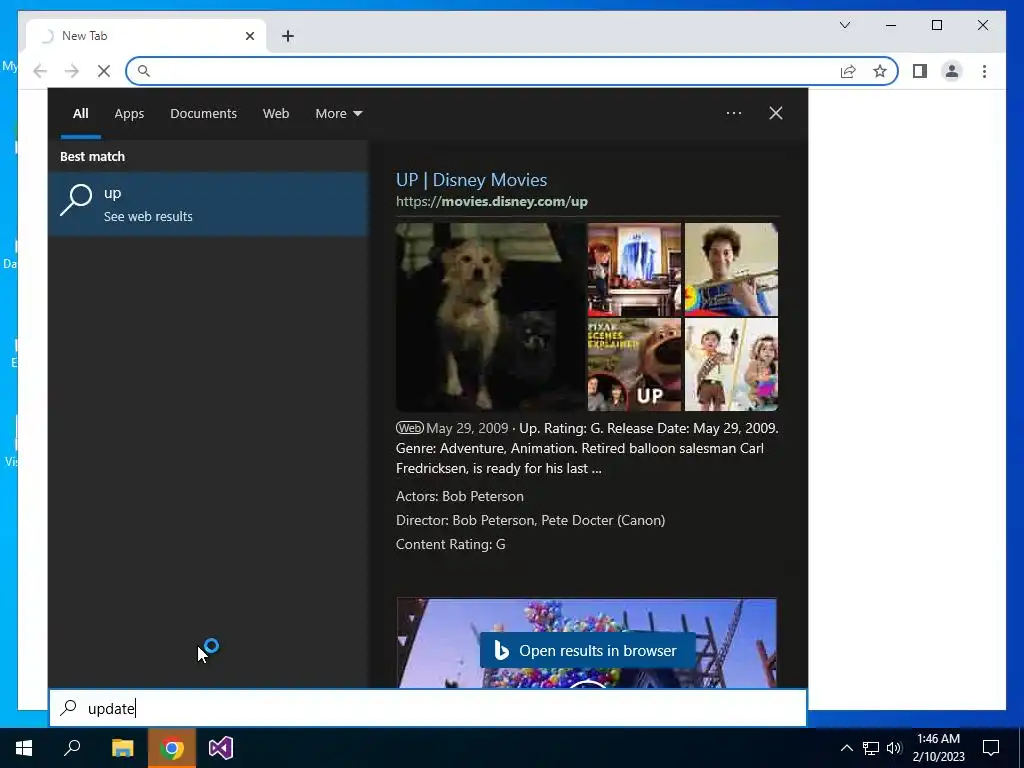Image resolution: width=1024 pixels, height=768 pixels.
Task: Open a new Chrome tab
Action: (288, 36)
